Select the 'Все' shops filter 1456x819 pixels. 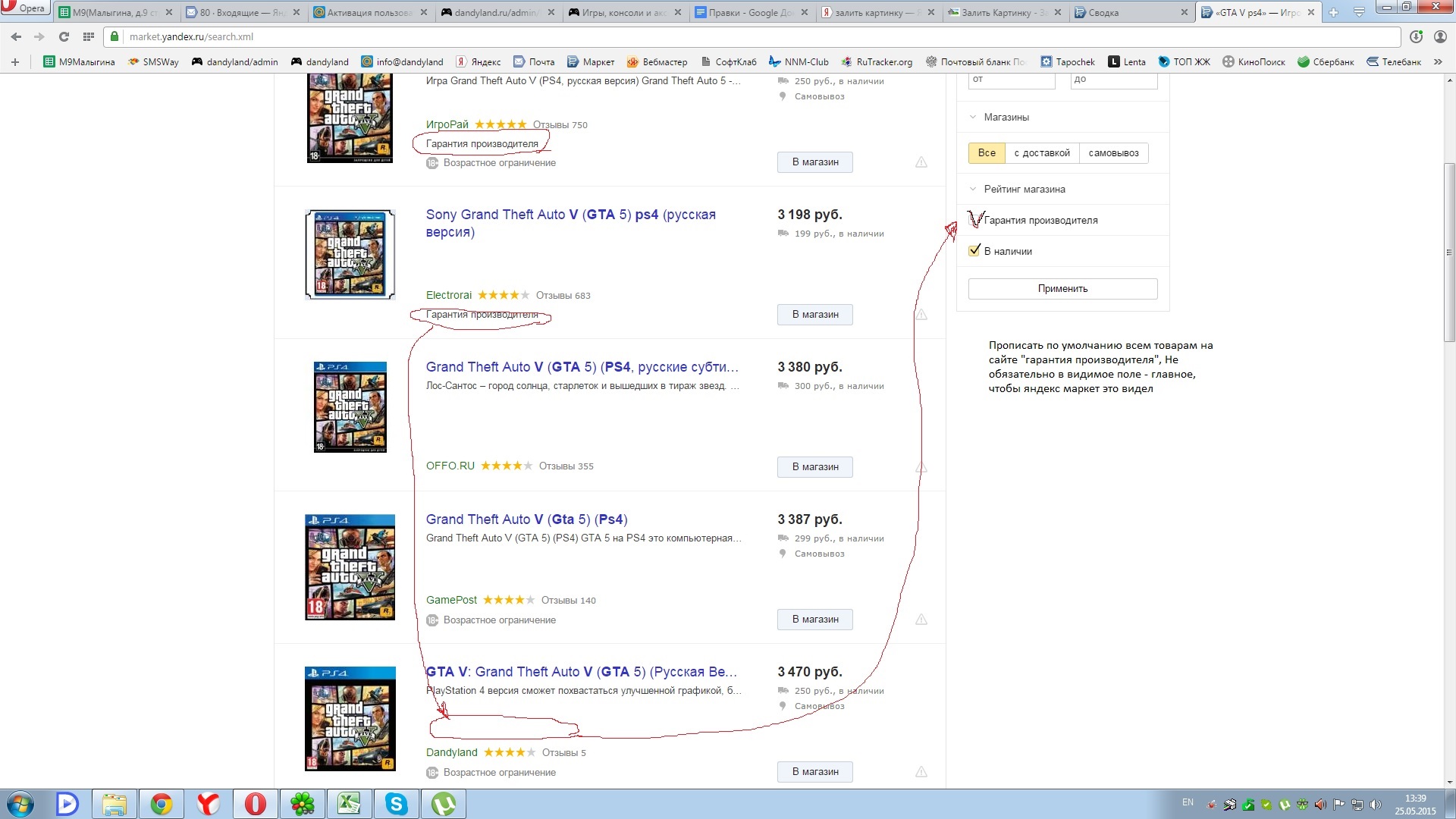987,152
